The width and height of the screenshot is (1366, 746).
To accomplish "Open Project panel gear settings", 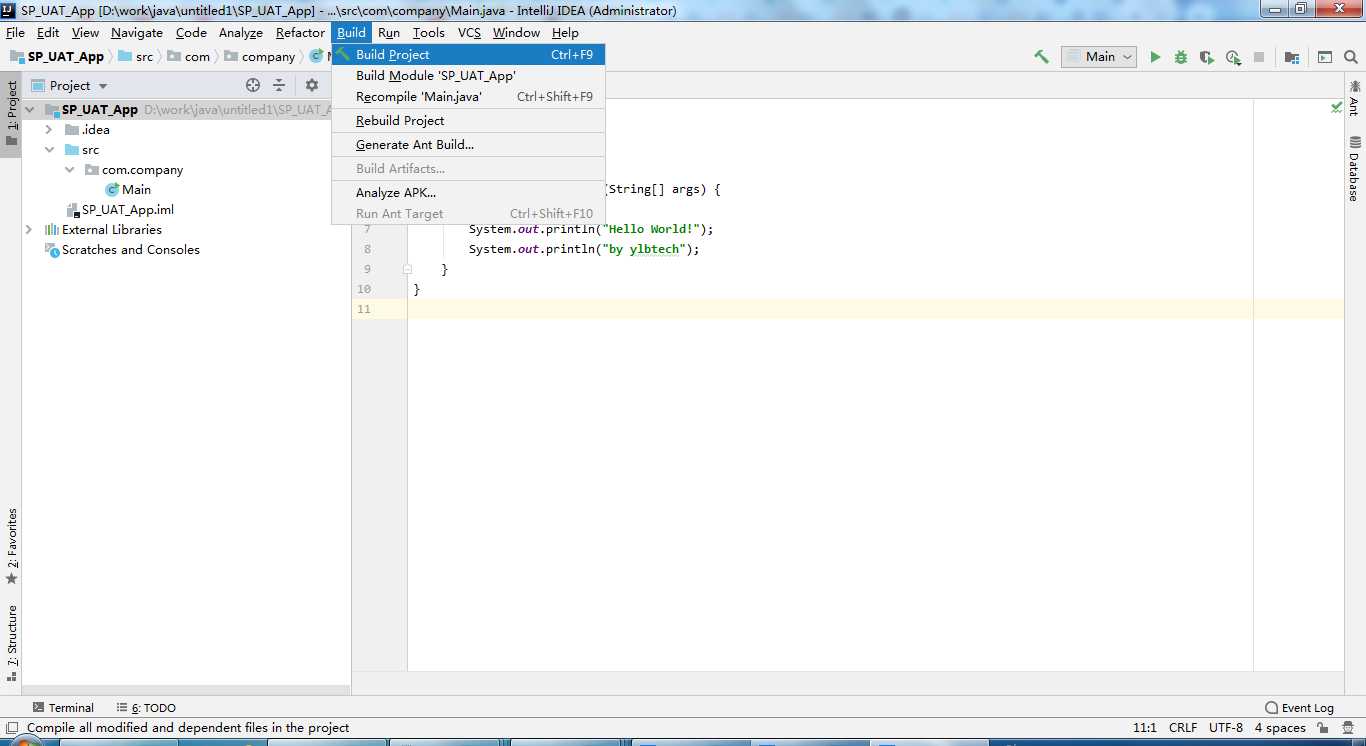I will [312, 86].
